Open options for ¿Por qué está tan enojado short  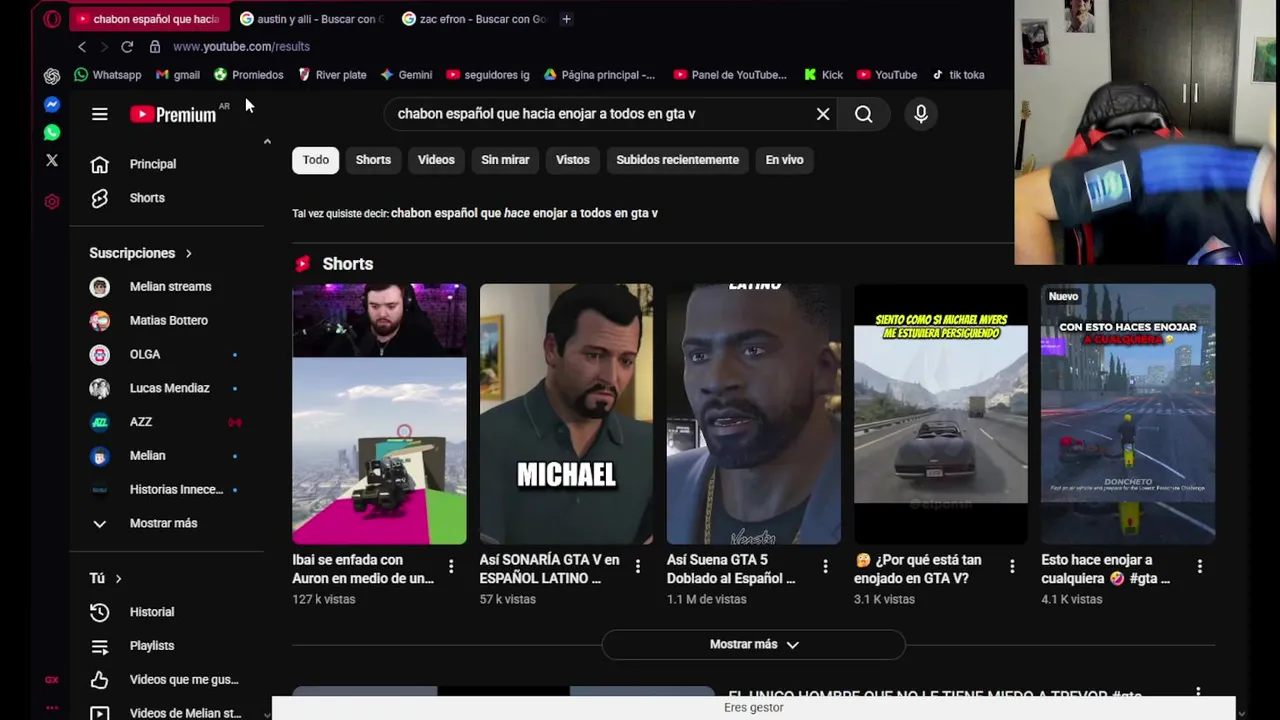pyautogui.click(x=1012, y=567)
